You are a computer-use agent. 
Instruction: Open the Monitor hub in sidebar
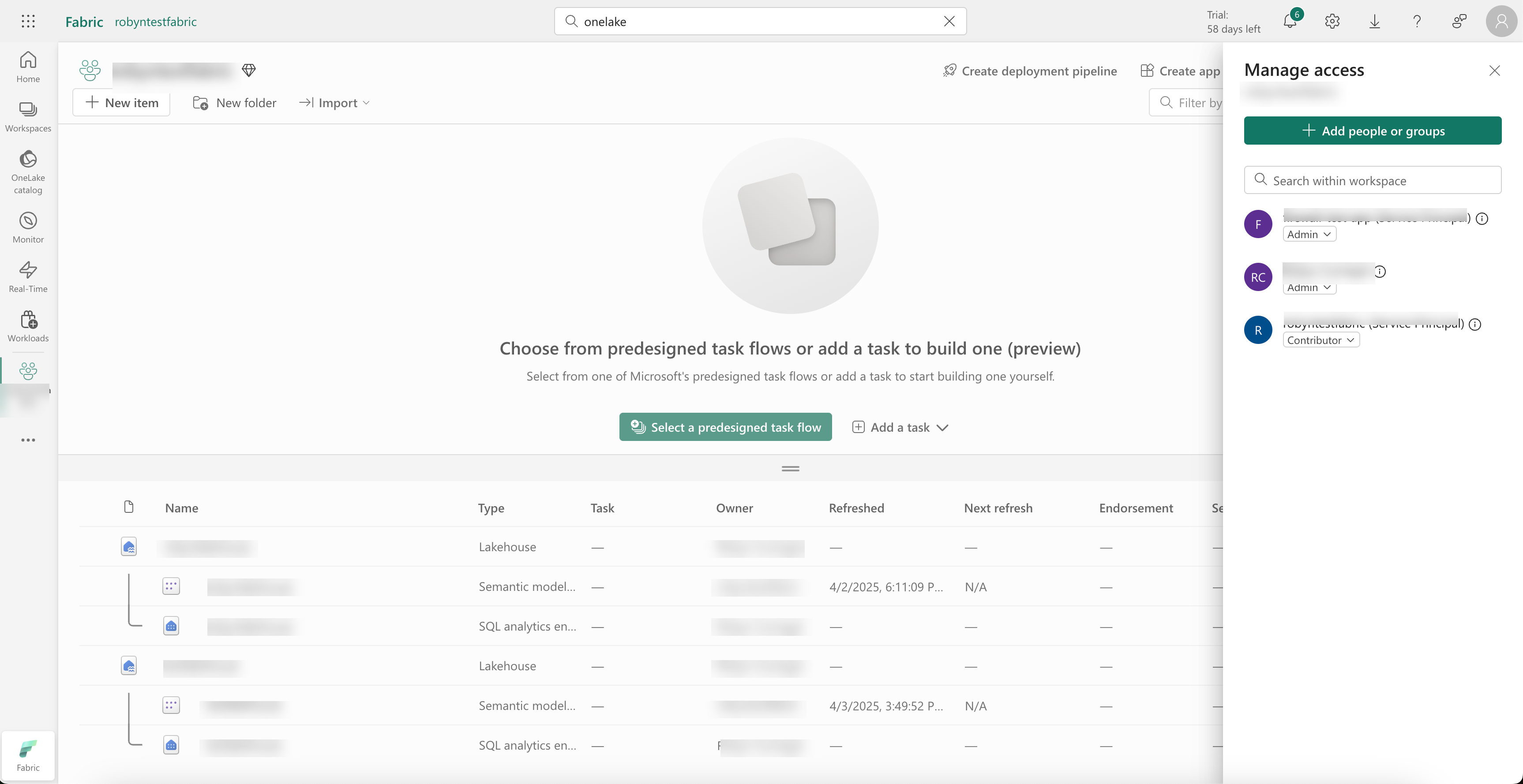pos(28,227)
